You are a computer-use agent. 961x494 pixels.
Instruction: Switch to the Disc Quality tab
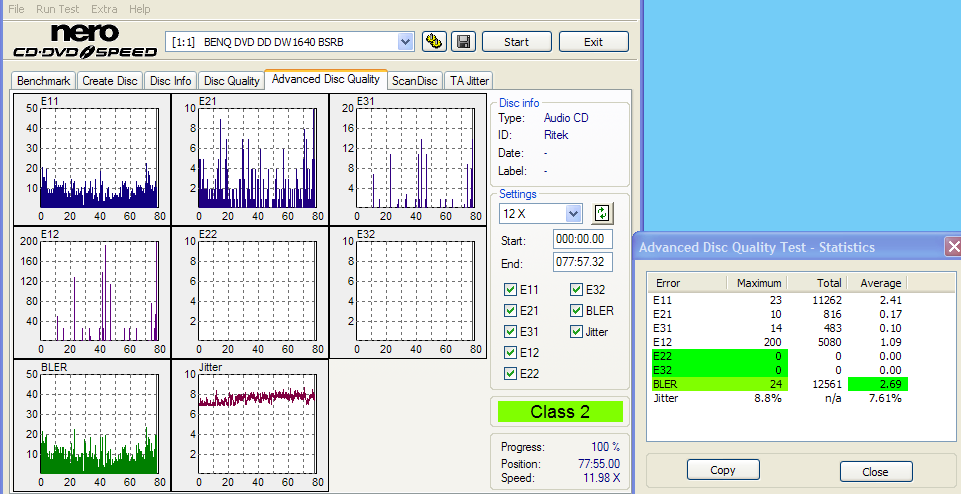click(232, 80)
